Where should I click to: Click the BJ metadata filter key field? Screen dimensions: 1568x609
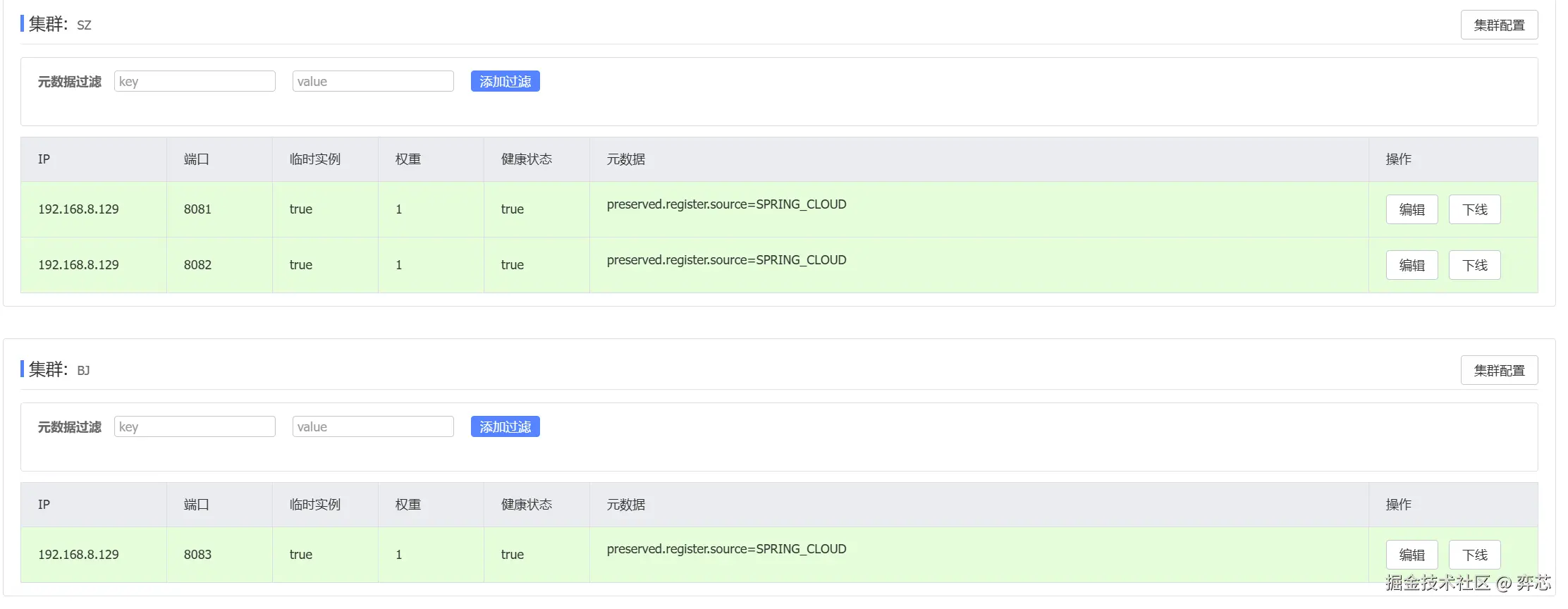click(195, 427)
